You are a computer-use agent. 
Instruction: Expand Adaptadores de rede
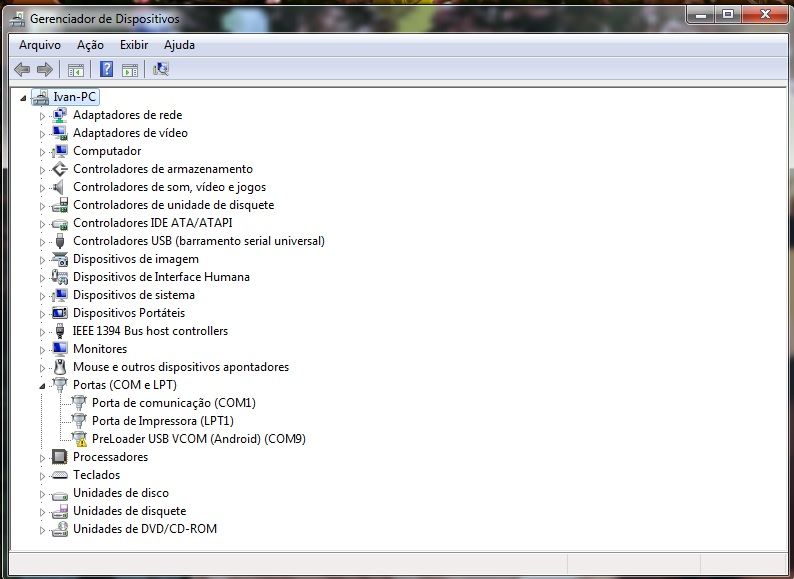click(42, 116)
